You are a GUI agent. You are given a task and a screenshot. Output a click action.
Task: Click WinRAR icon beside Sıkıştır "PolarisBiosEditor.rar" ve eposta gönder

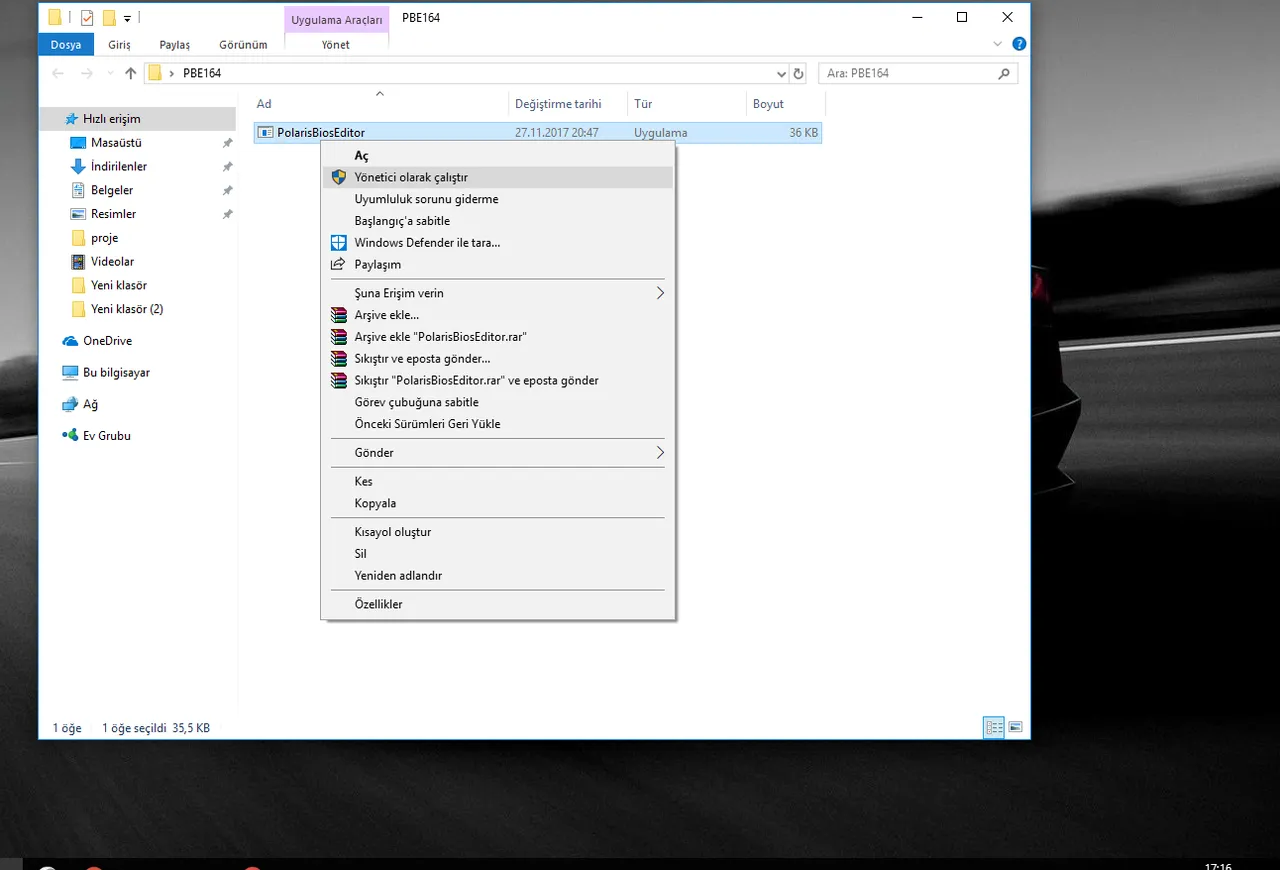click(338, 381)
